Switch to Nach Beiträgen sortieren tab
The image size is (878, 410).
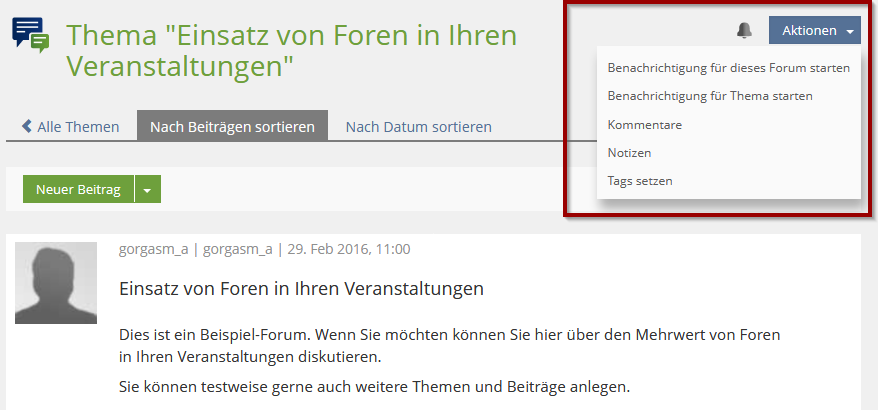coord(232,127)
